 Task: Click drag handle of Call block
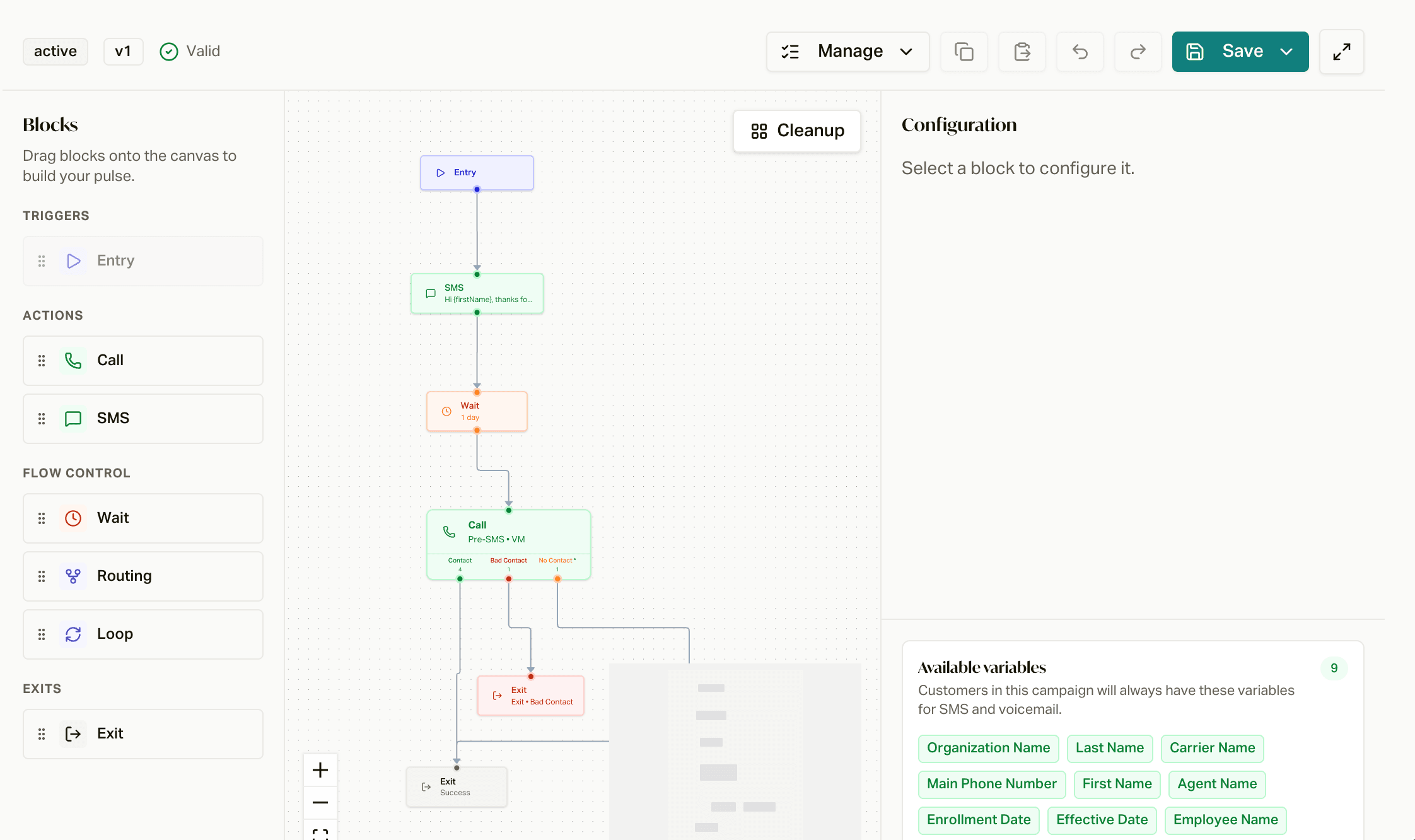(x=42, y=360)
